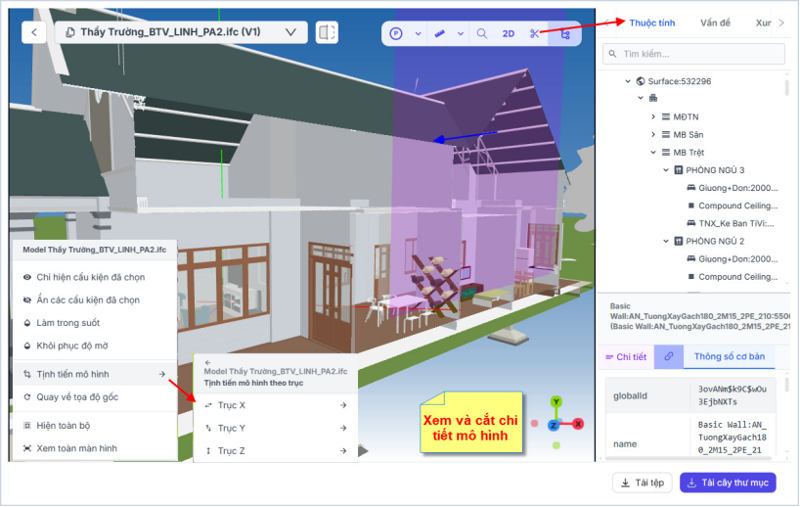The height and width of the screenshot is (507, 800).
Task: Toggle the model tree structure icon
Action: [565, 34]
